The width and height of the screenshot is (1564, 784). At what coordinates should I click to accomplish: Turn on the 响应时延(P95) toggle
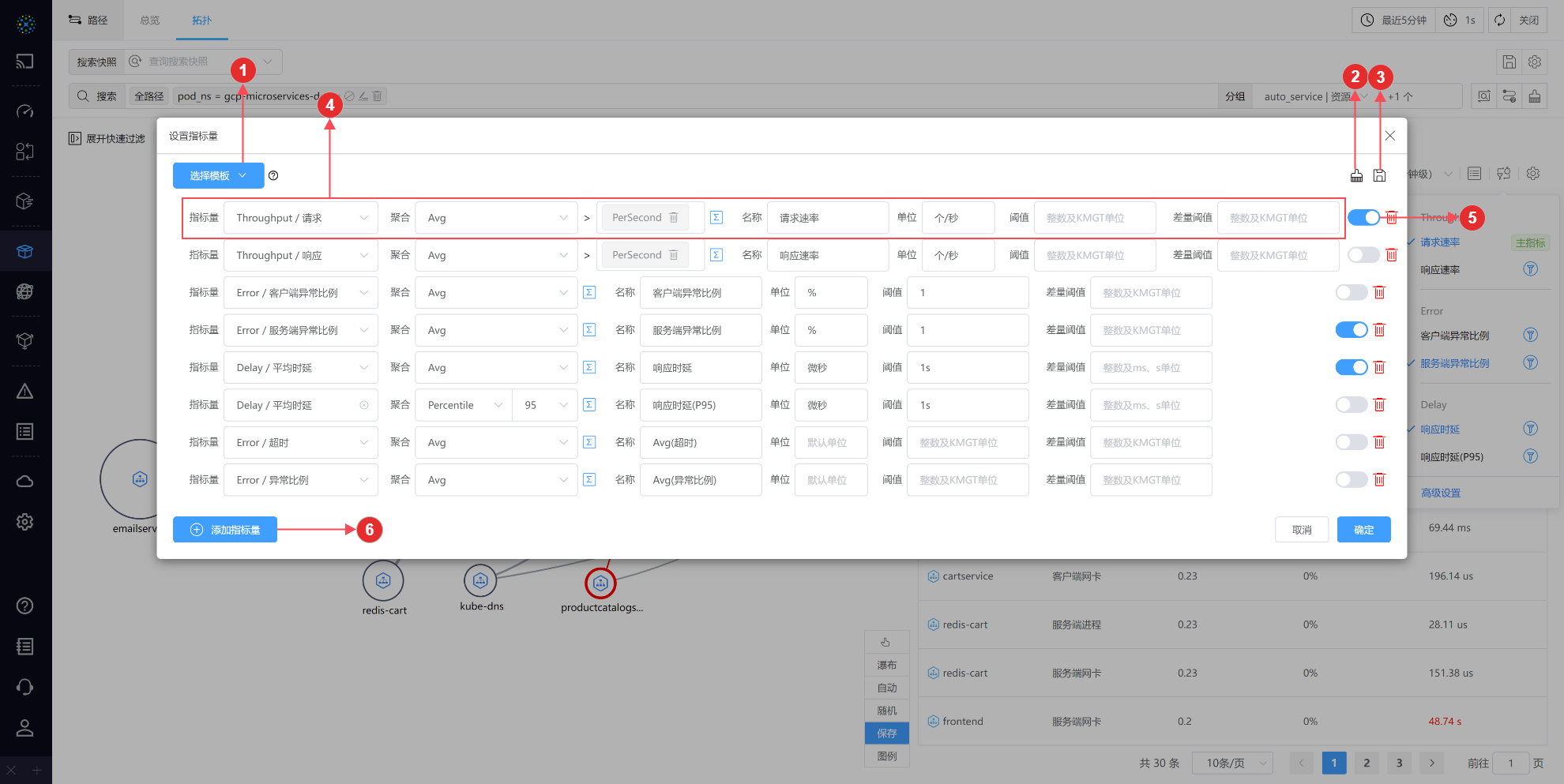coord(1351,405)
